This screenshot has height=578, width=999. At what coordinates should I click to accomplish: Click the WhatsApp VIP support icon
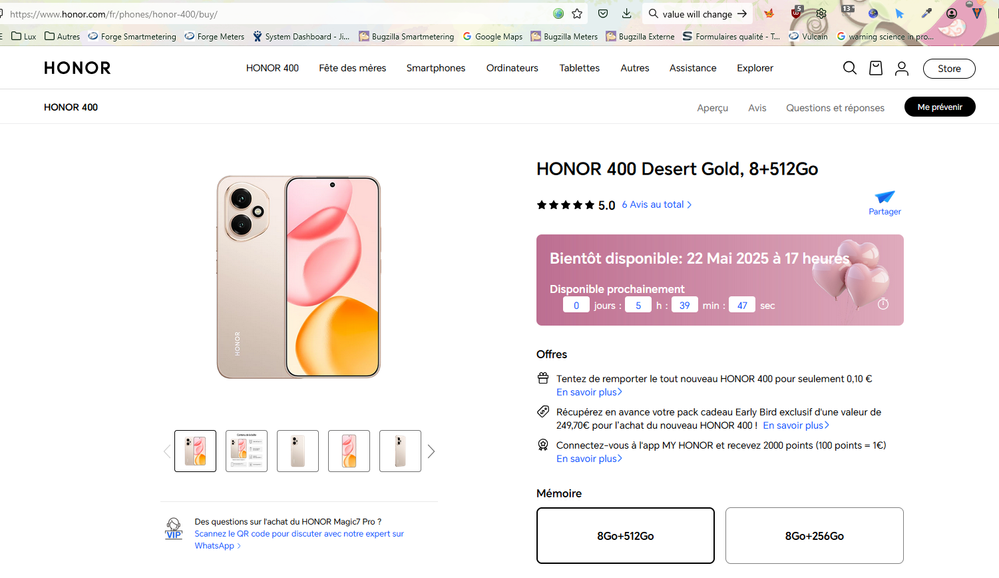174,529
